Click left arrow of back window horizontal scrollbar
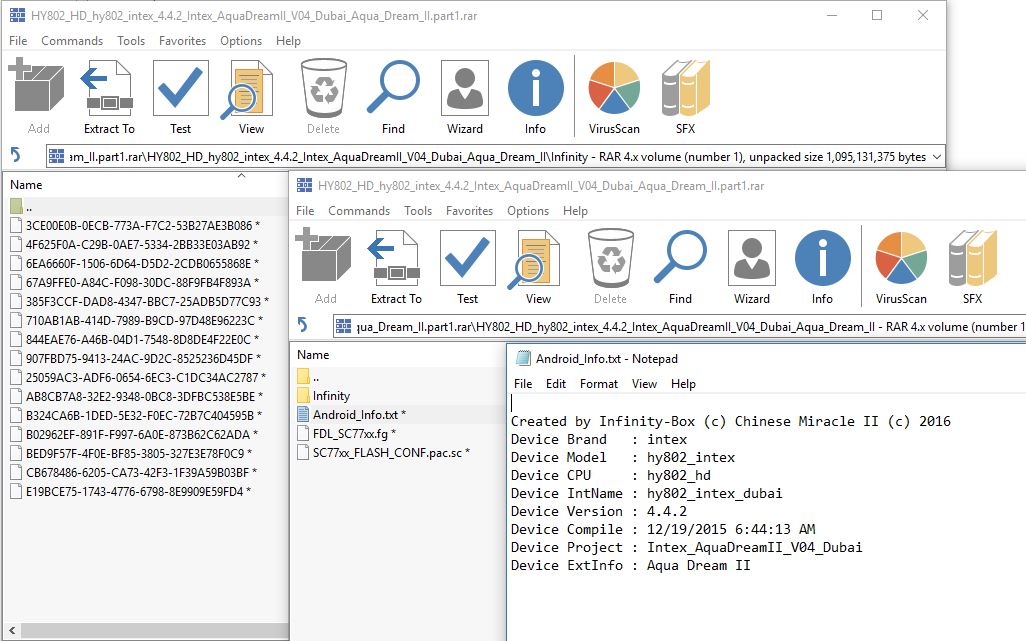Screen dimensions: 1026x641 (12, 631)
